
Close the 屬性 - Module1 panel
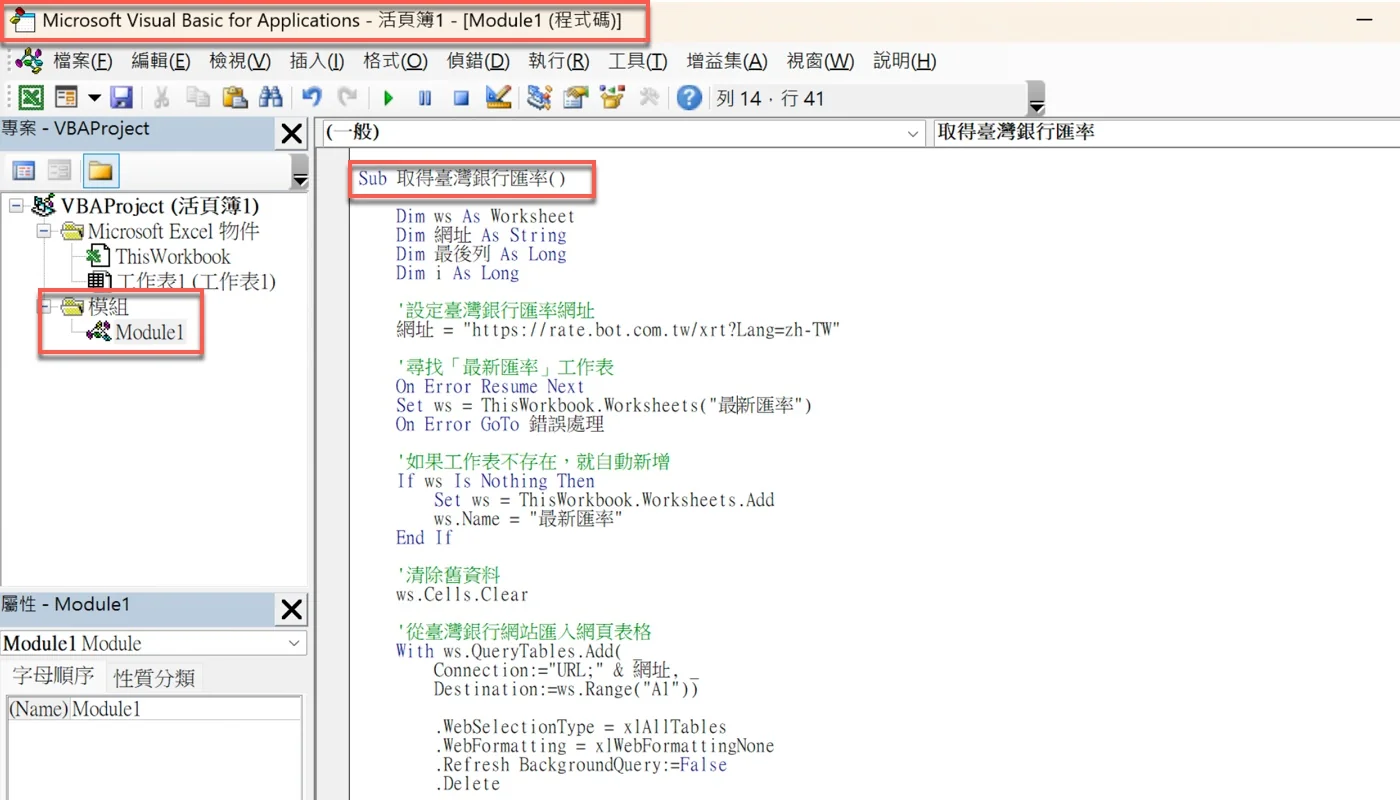(x=291, y=609)
